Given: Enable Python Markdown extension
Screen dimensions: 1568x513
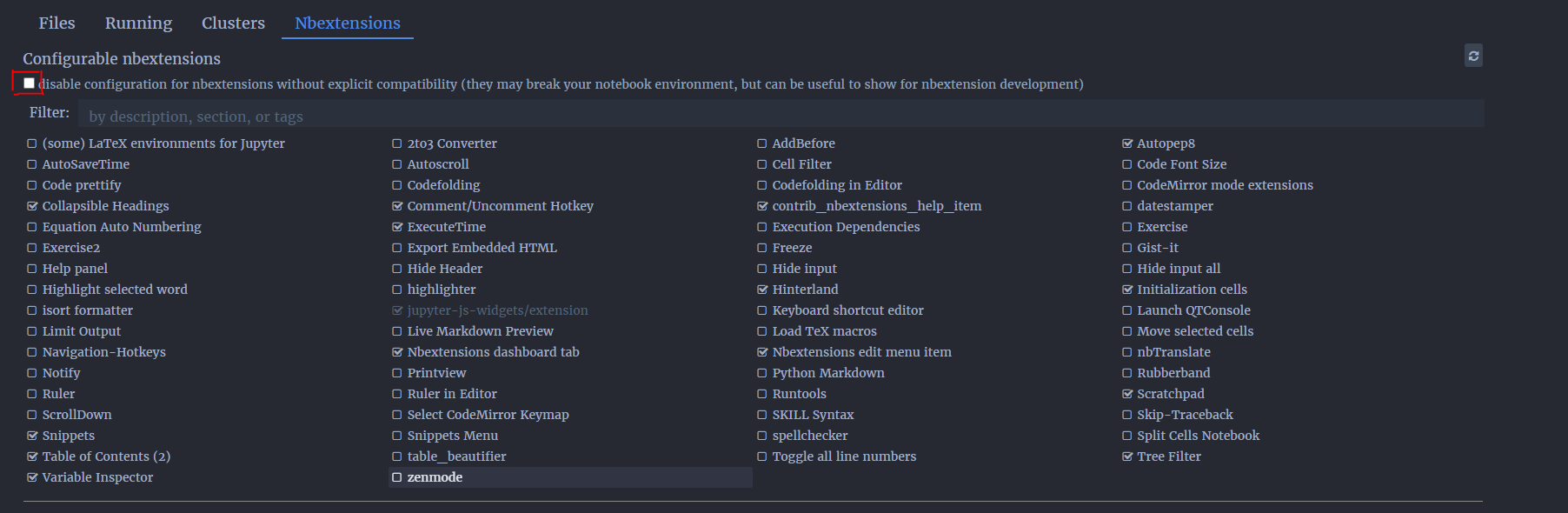Looking at the screenshot, I should [x=762, y=373].
